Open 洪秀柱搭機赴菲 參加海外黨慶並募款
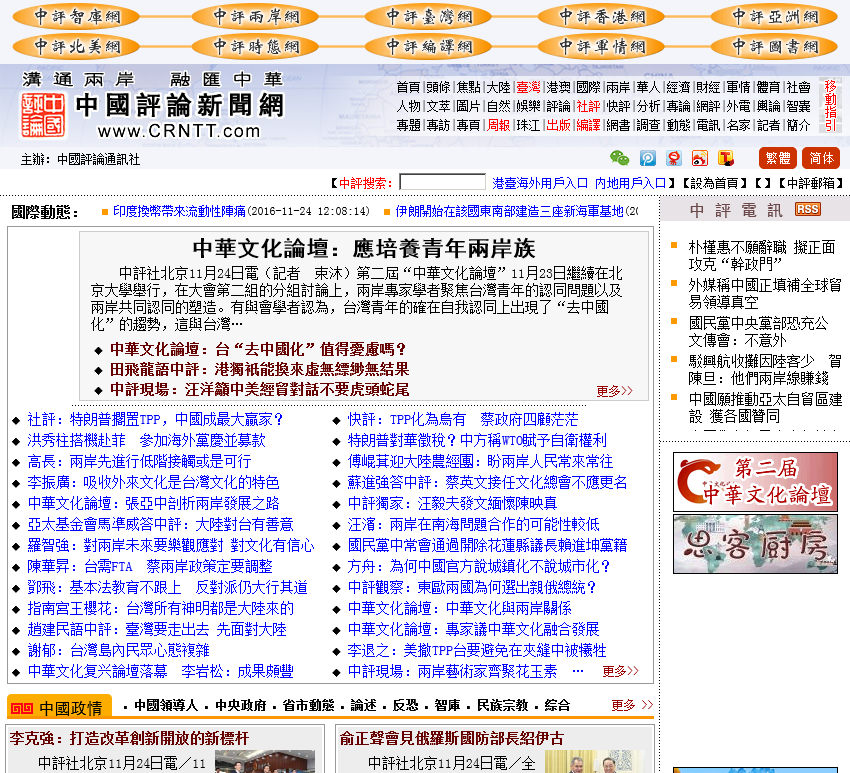Image resolution: width=850 pixels, height=773 pixels. (x=146, y=440)
